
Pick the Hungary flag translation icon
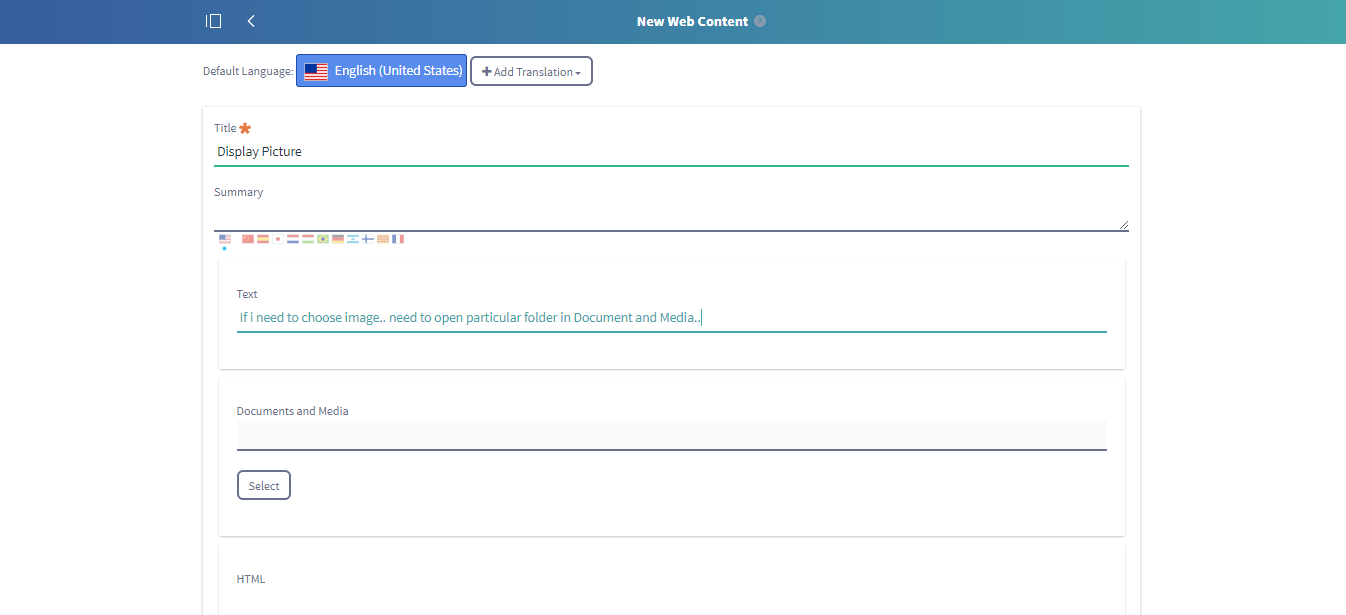coord(308,239)
